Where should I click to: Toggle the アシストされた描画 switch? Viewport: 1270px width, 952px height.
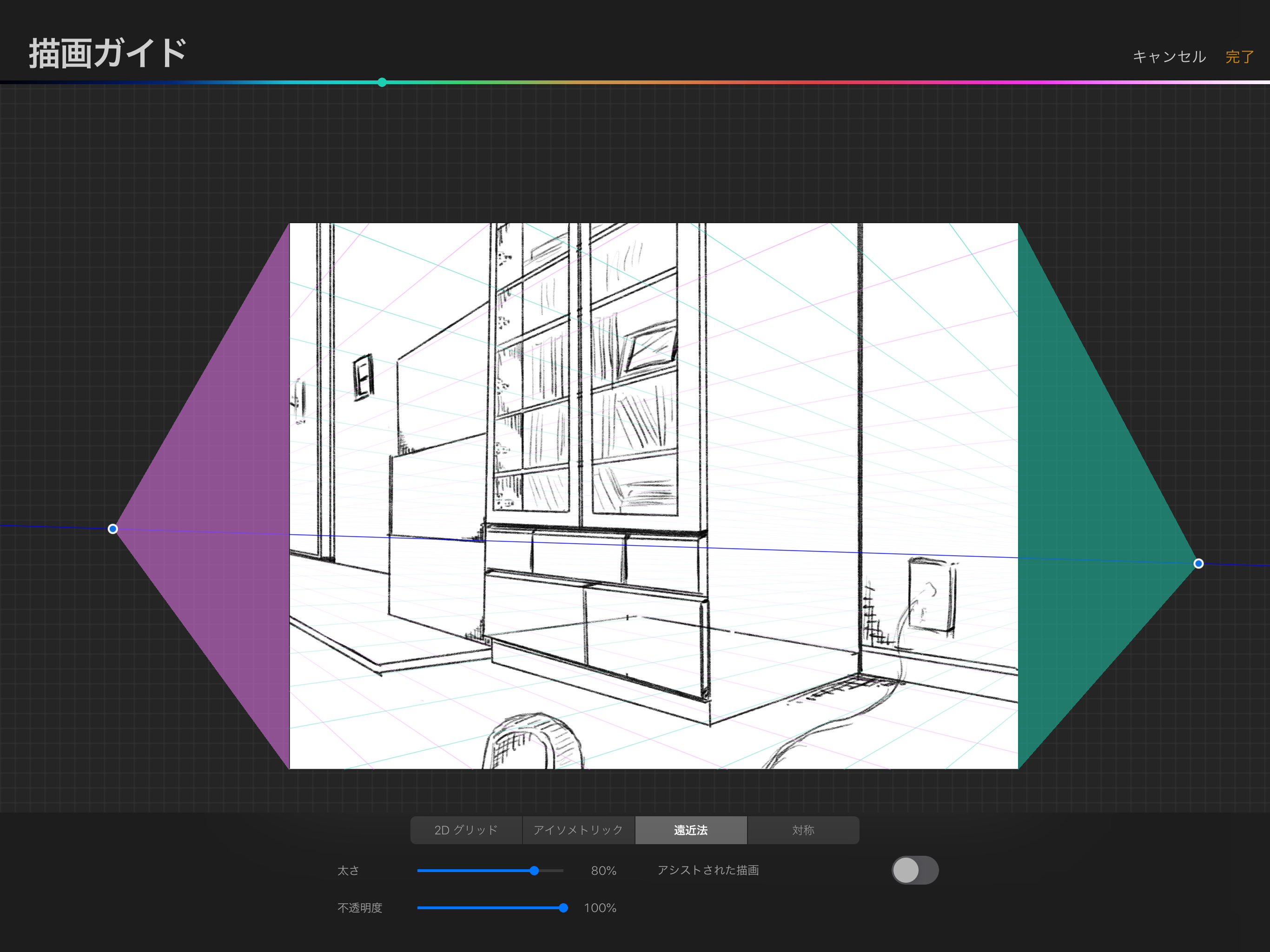(914, 870)
